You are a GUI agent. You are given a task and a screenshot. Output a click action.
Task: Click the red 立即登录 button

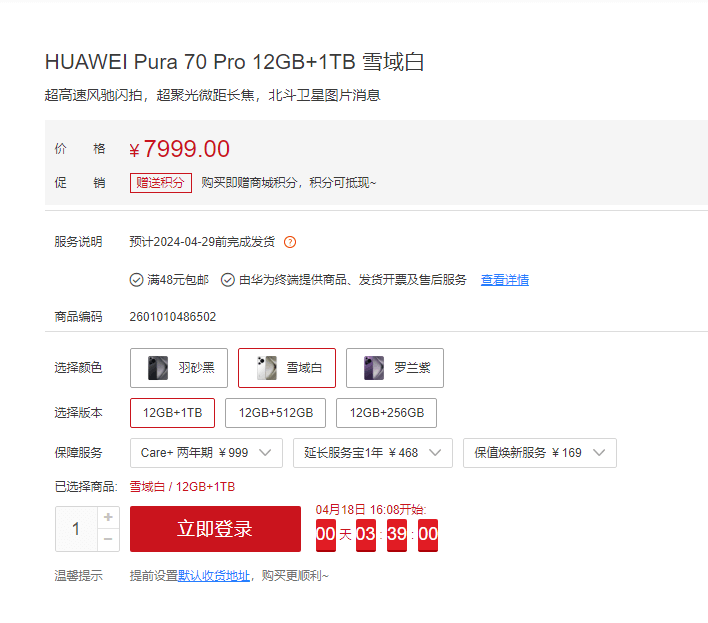[215, 529]
